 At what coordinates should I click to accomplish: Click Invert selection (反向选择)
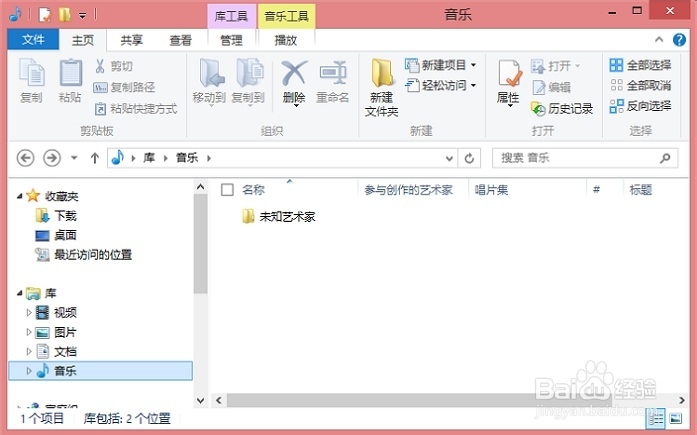(x=640, y=106)
